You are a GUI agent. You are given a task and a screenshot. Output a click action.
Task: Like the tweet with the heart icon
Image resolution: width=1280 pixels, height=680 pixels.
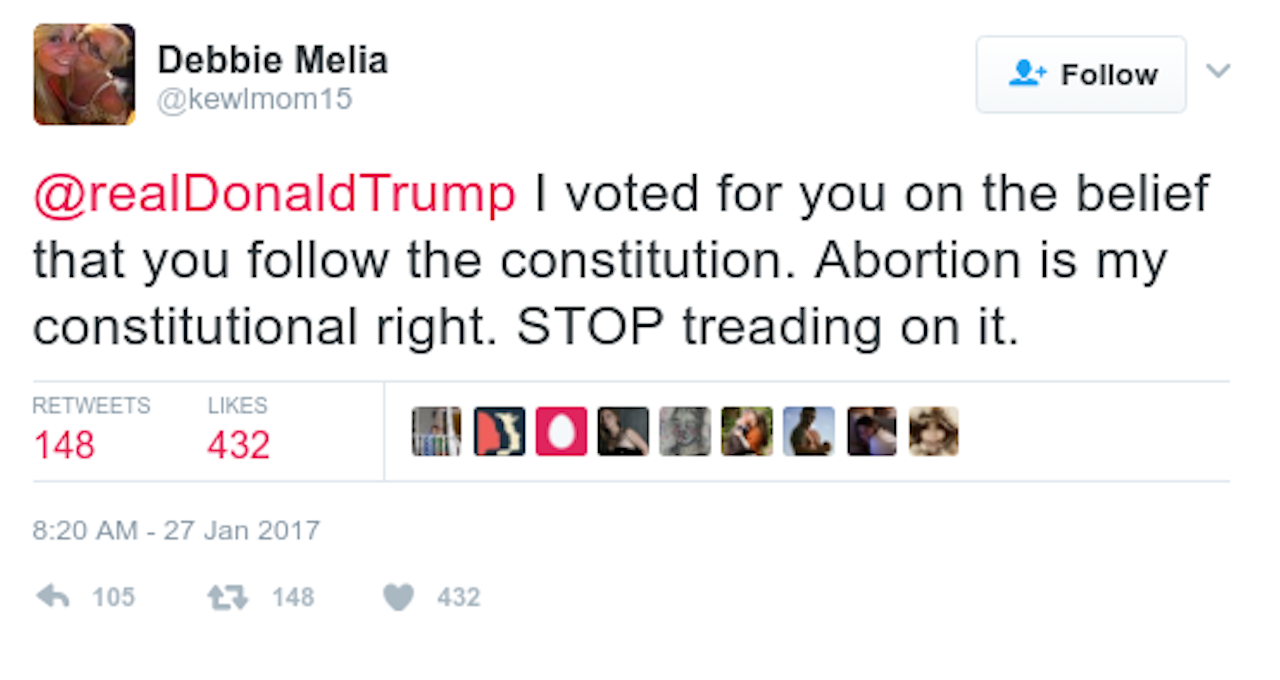pos(398,597)
